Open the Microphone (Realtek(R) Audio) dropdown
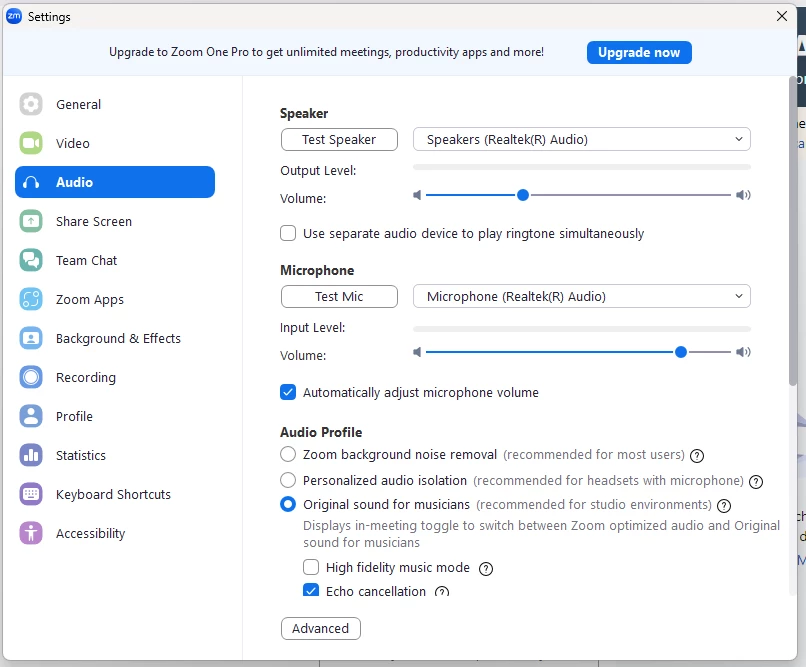This screenshot has width=806, height=667. pyautogui.click(x=581, y=297)
